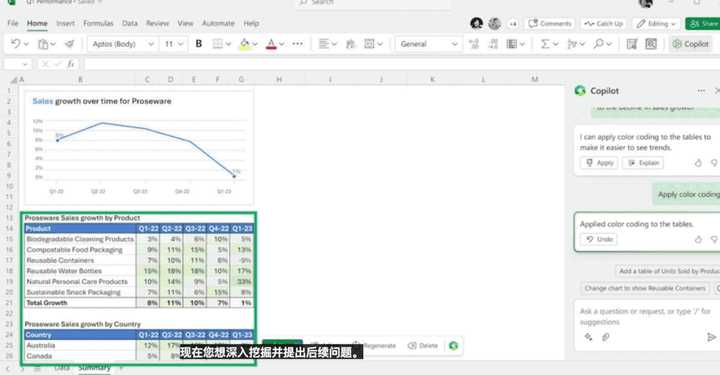Screen dimensions: 720x375
Task: Click Undo in the Copilot response card
Action: coord(599,239)
